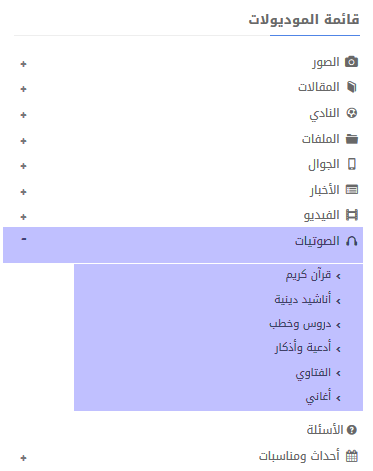This screenshot has width=373, height=471.
Task: Click the folder icon beside الملفات
Action: (x=351, y=139)
